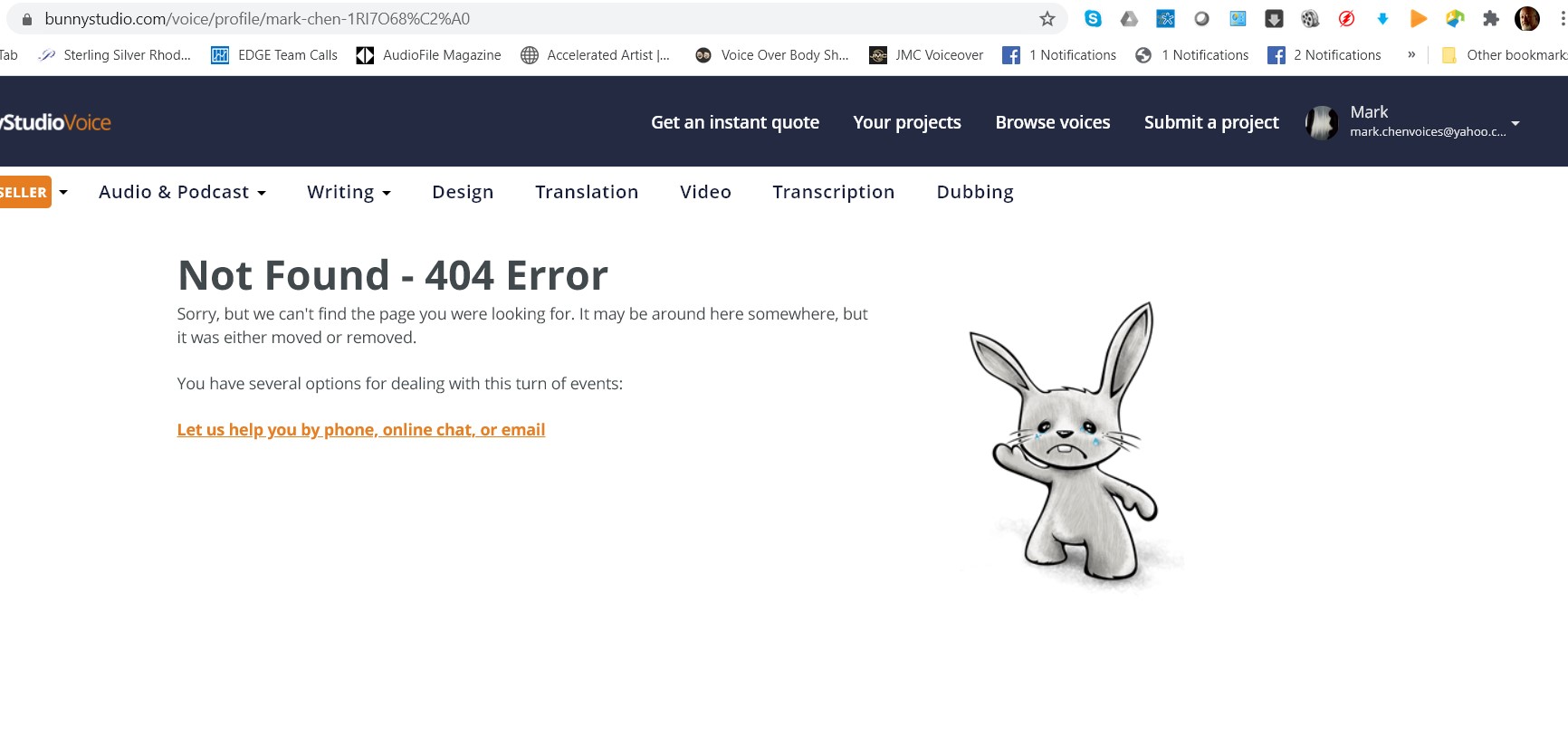Viewport: 1568px width, 736px height.
Task: Expand the Writing category dropdown
Action: pyautogui.click(x=349, y=192)
